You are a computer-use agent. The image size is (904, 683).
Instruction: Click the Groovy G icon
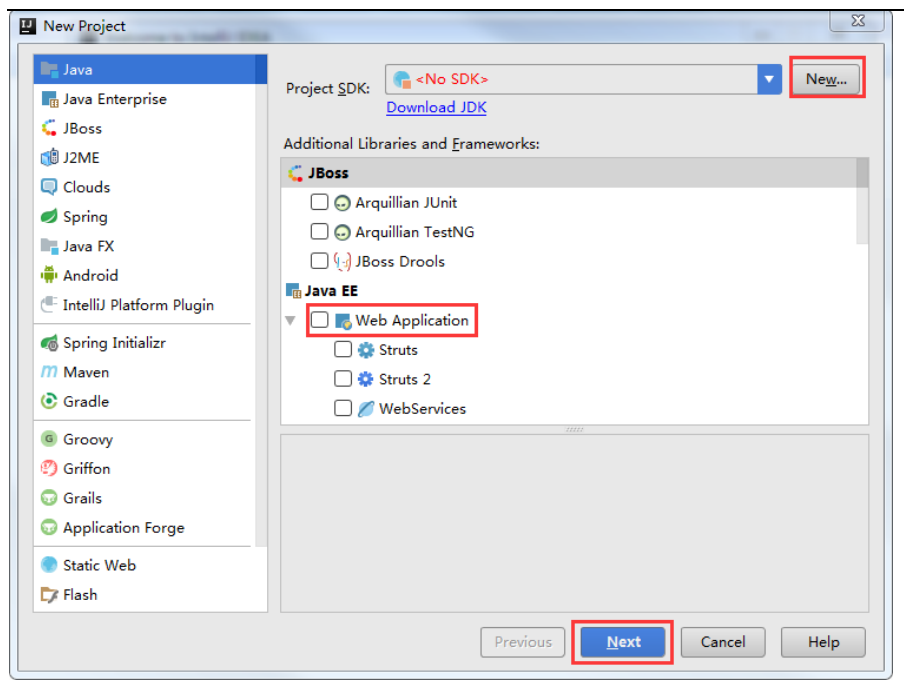pyautogui.click(x=50, y=439)
